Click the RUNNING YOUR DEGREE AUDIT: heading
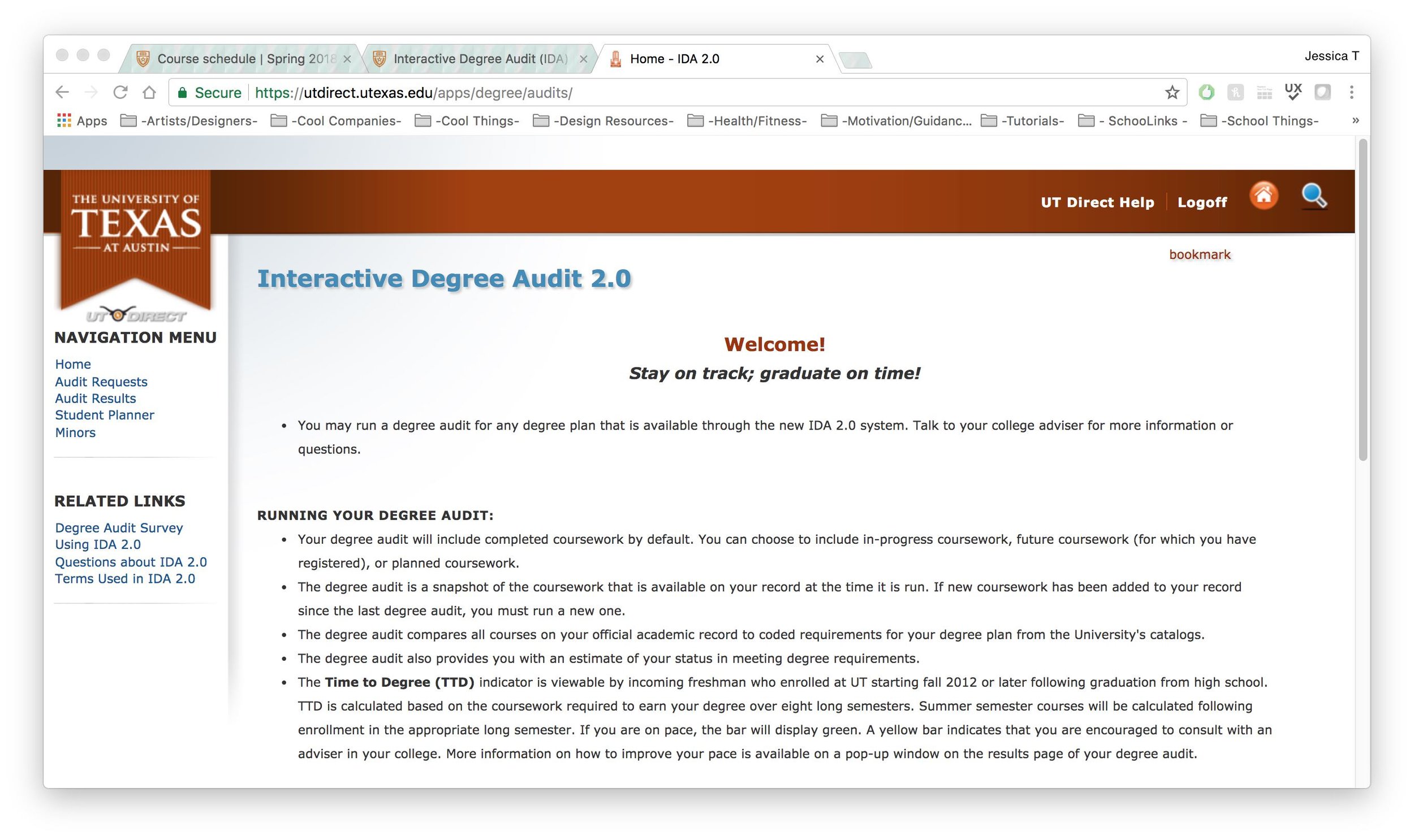 pos(375,515)
